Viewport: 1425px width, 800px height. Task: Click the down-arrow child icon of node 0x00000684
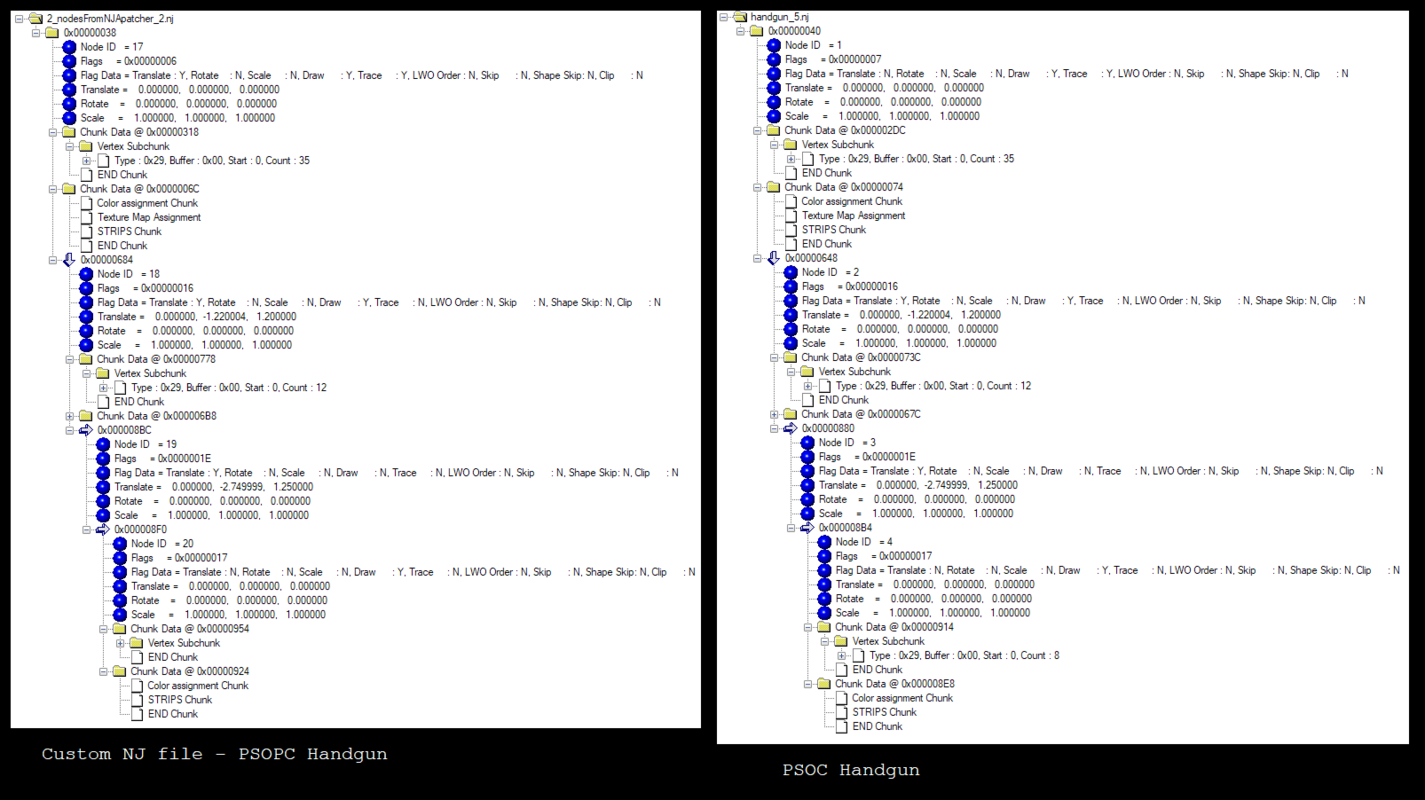click(x=69, y=260)
